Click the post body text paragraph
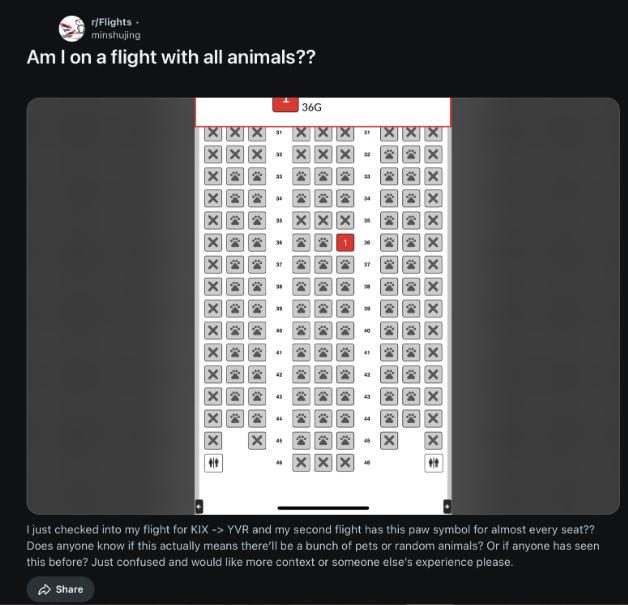Screen dimensions: 628x605 tap(312, 545)
